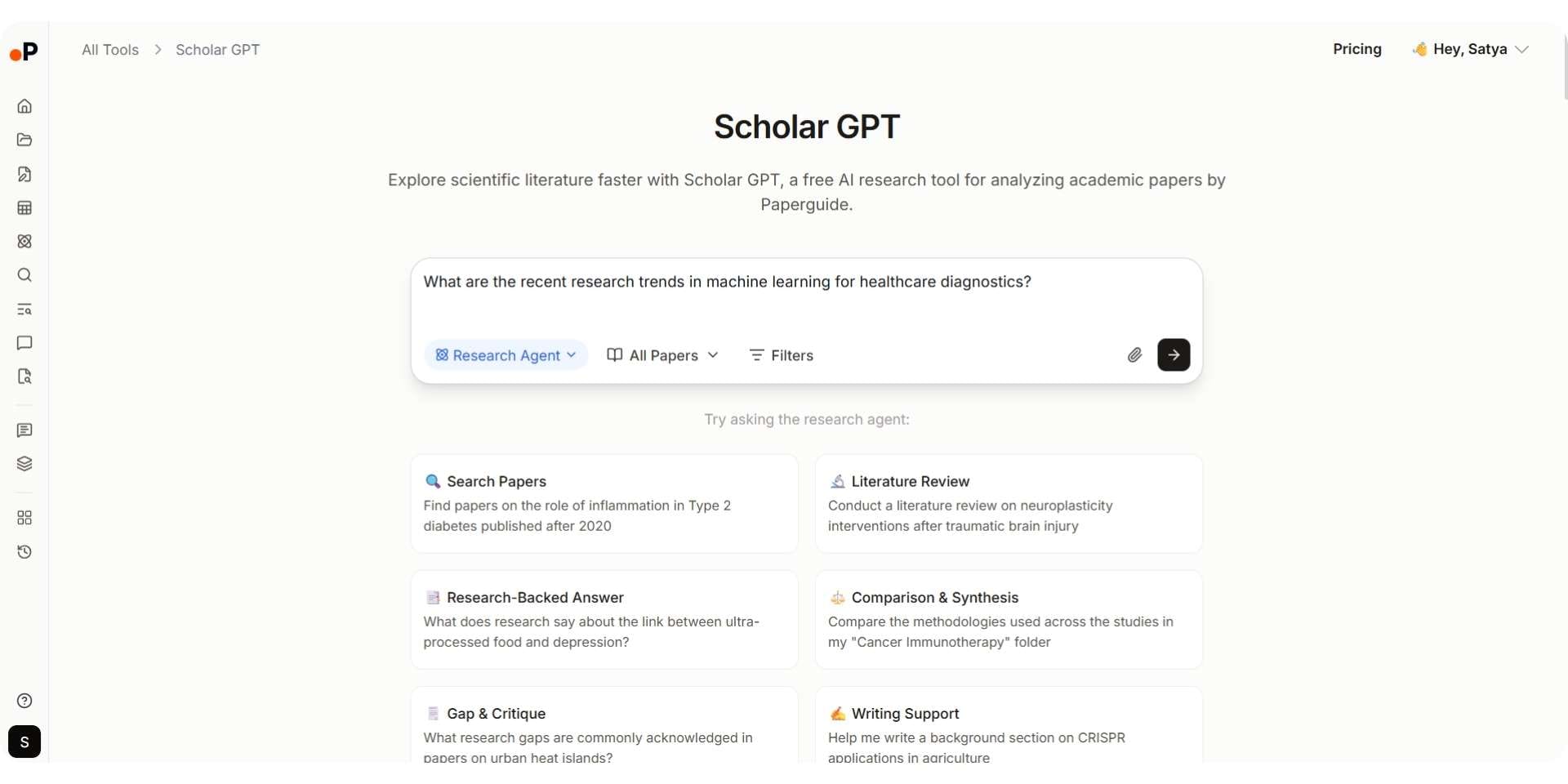The width and height of the screenshot is (1568, 784).
Task: Open the Literature Review table icon
Action: click(x=24, y=207)
